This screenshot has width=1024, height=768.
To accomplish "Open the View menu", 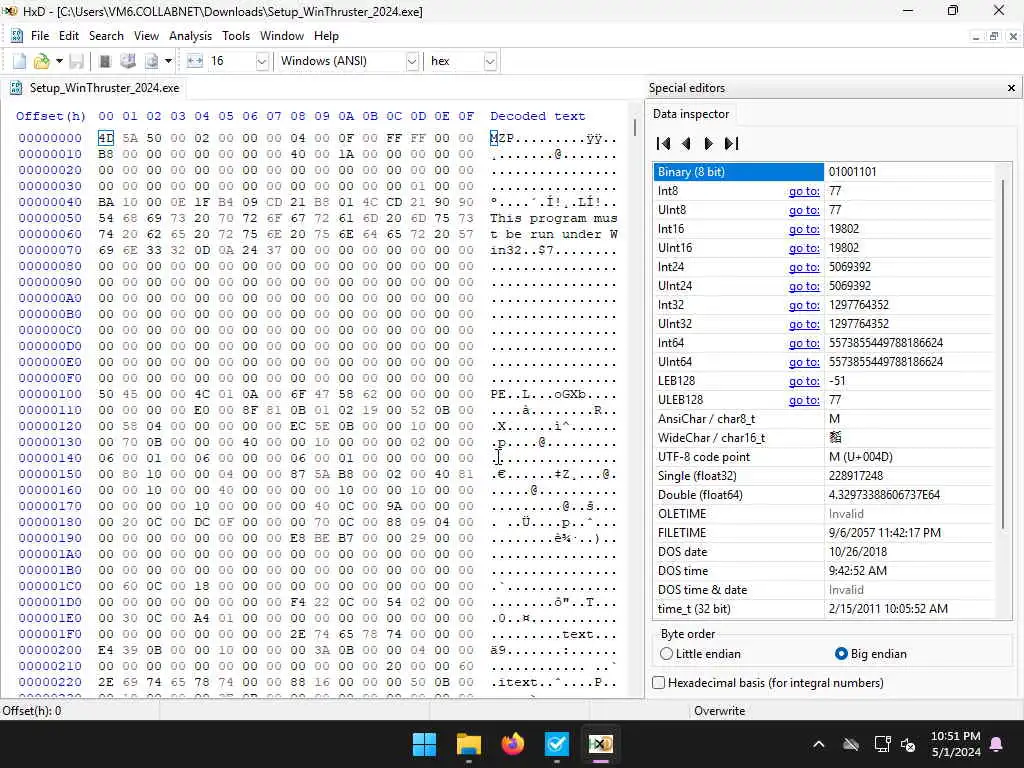I will pos(146,36).
